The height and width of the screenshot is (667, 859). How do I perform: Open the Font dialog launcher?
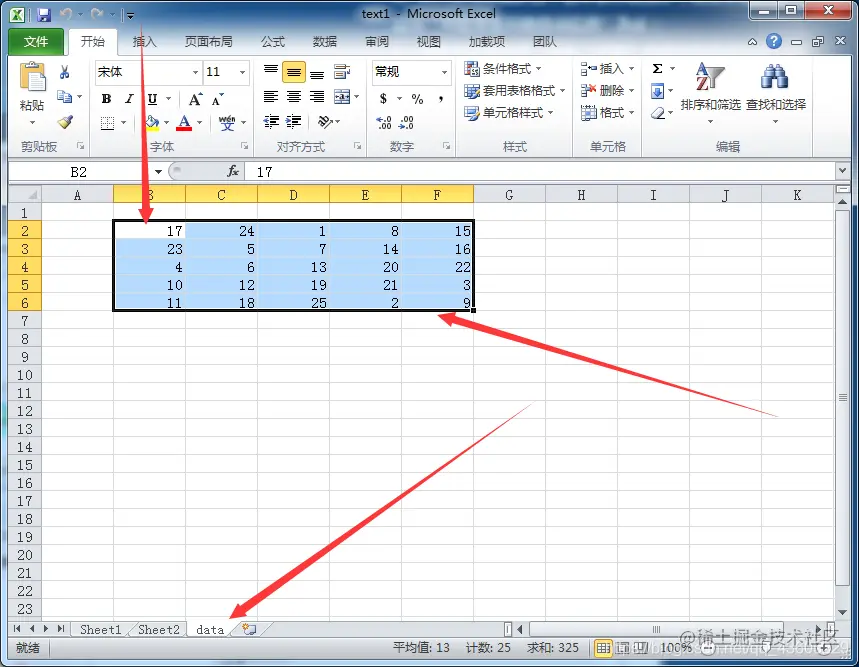pos(244,146)
